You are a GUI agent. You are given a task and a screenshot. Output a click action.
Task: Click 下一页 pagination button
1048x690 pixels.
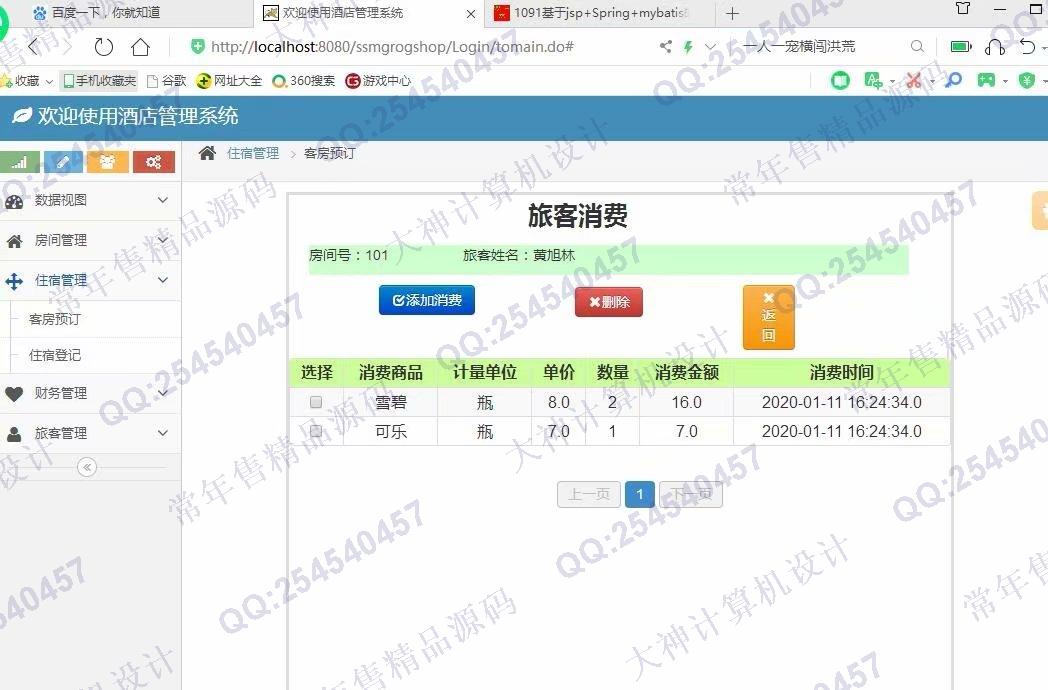click(x=691, y=494)
